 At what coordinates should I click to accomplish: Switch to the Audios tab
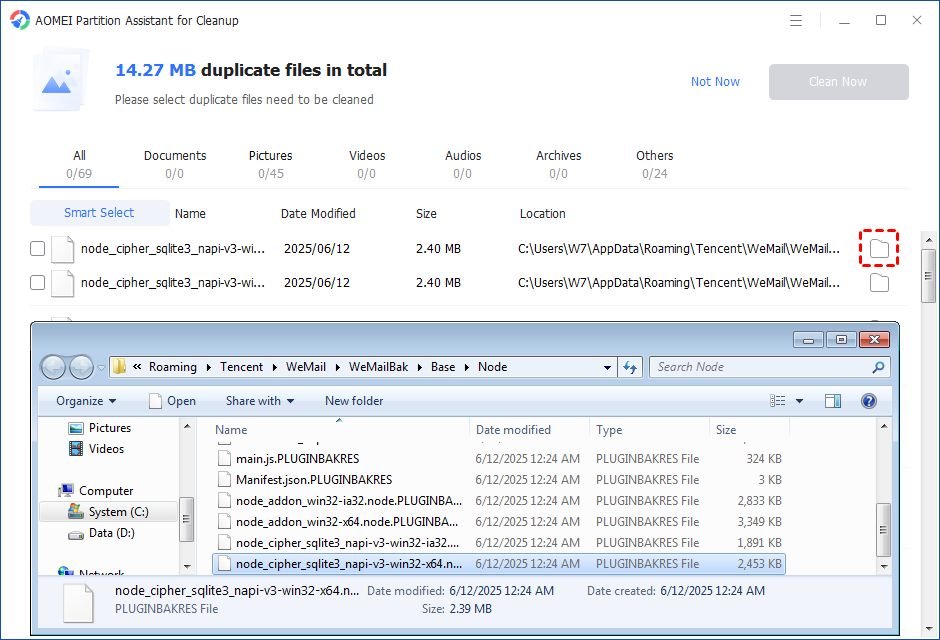click(463, 164)
